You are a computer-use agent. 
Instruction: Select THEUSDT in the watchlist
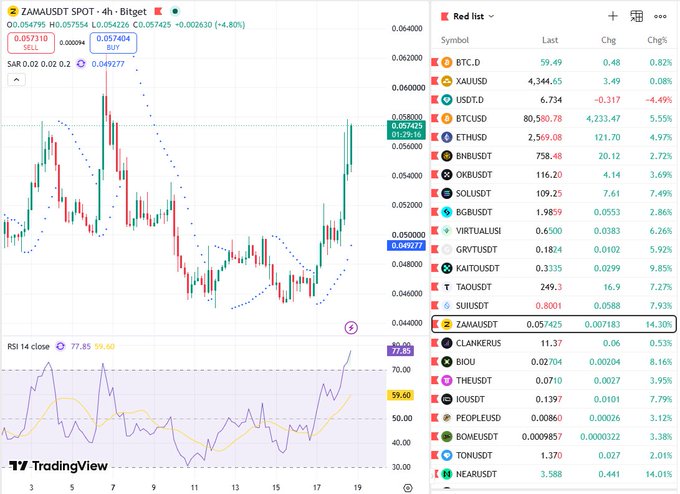click(x=553, y=380)
